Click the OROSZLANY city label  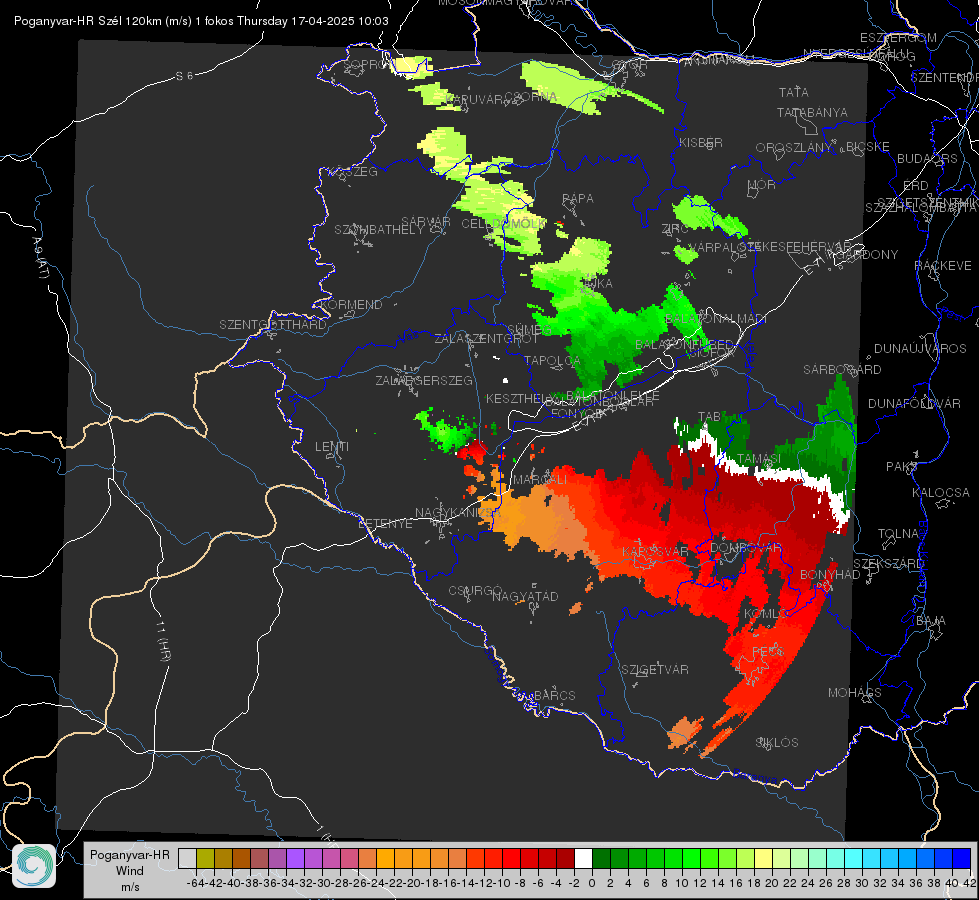coord(794,147)
